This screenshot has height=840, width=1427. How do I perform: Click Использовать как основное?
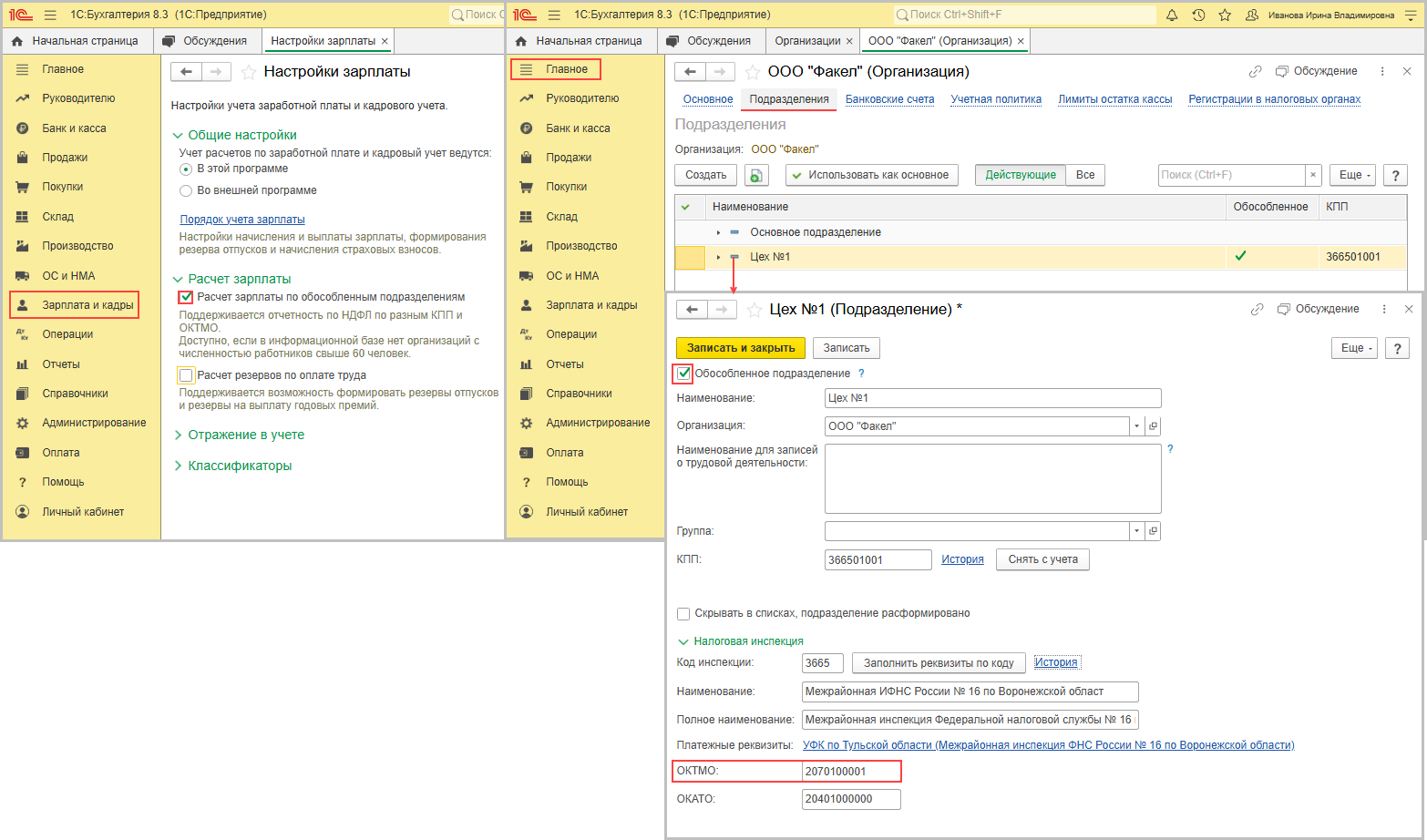[x=872, y=175]
